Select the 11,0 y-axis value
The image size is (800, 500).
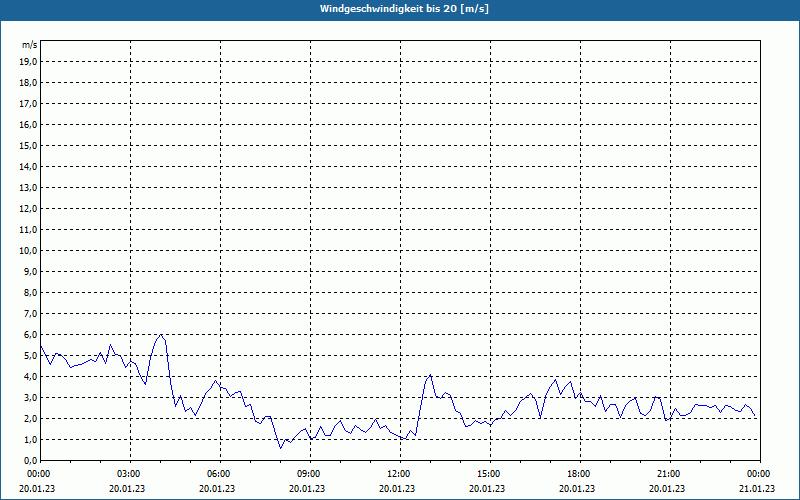[x=28, y=230]
